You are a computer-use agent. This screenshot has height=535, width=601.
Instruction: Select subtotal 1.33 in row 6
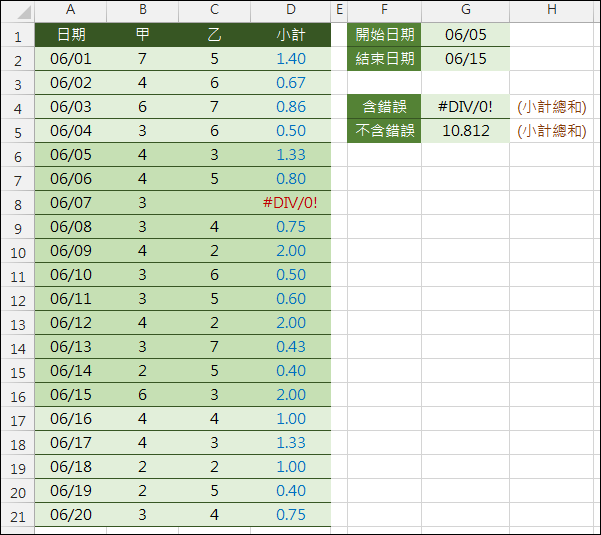pos(291,155)
